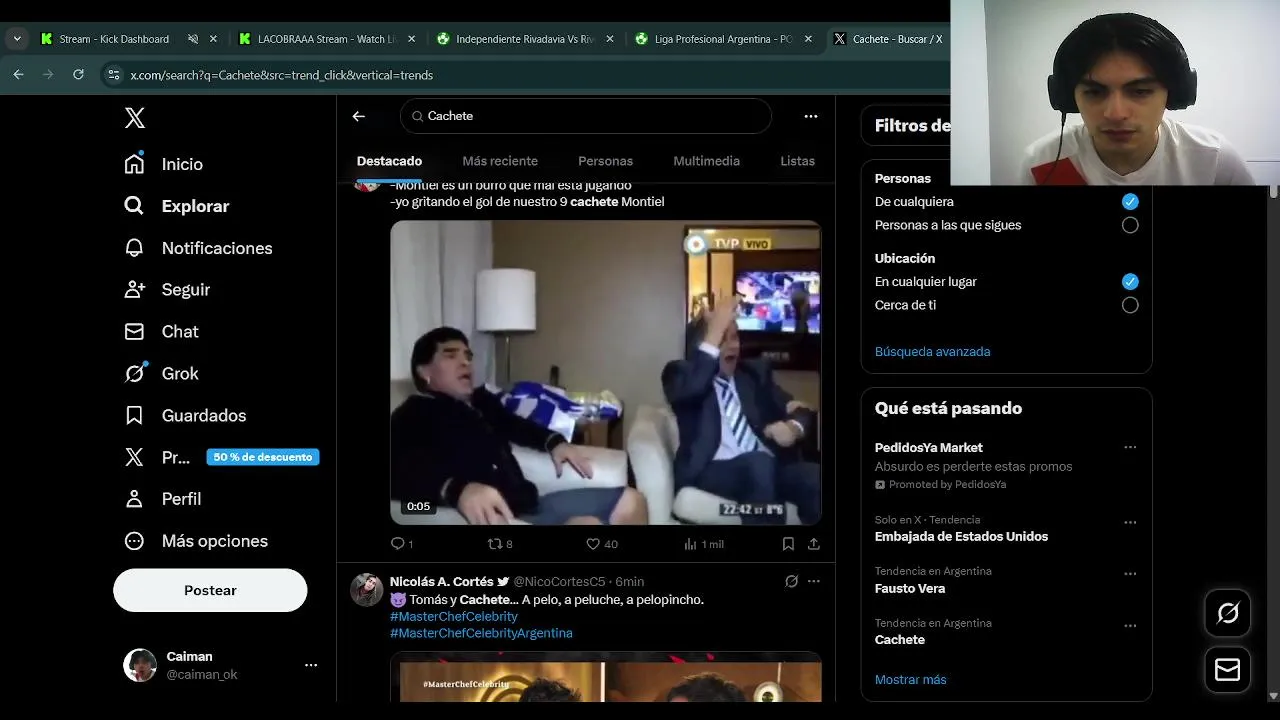Switch to the Más reciente tab
This screenshot has height=720, width=1280.
[500, 161]
